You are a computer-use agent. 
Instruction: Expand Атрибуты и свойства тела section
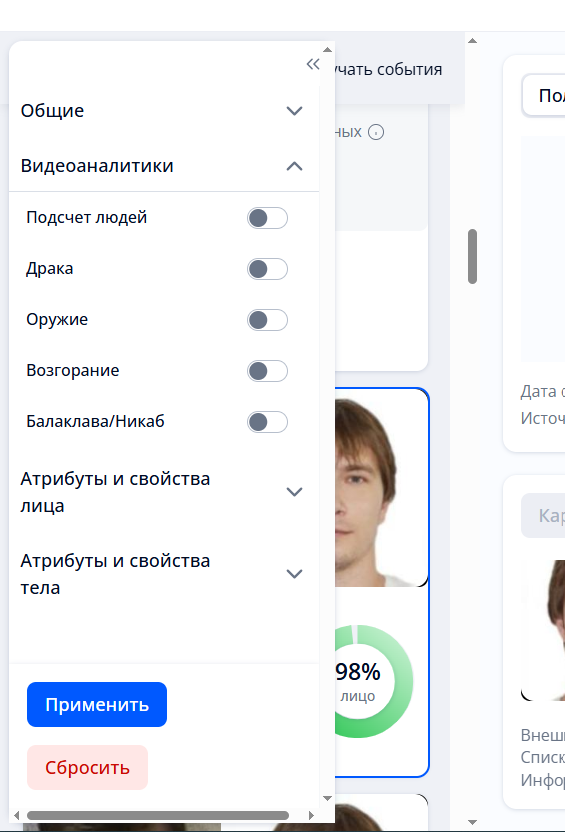tap(294, 574)
